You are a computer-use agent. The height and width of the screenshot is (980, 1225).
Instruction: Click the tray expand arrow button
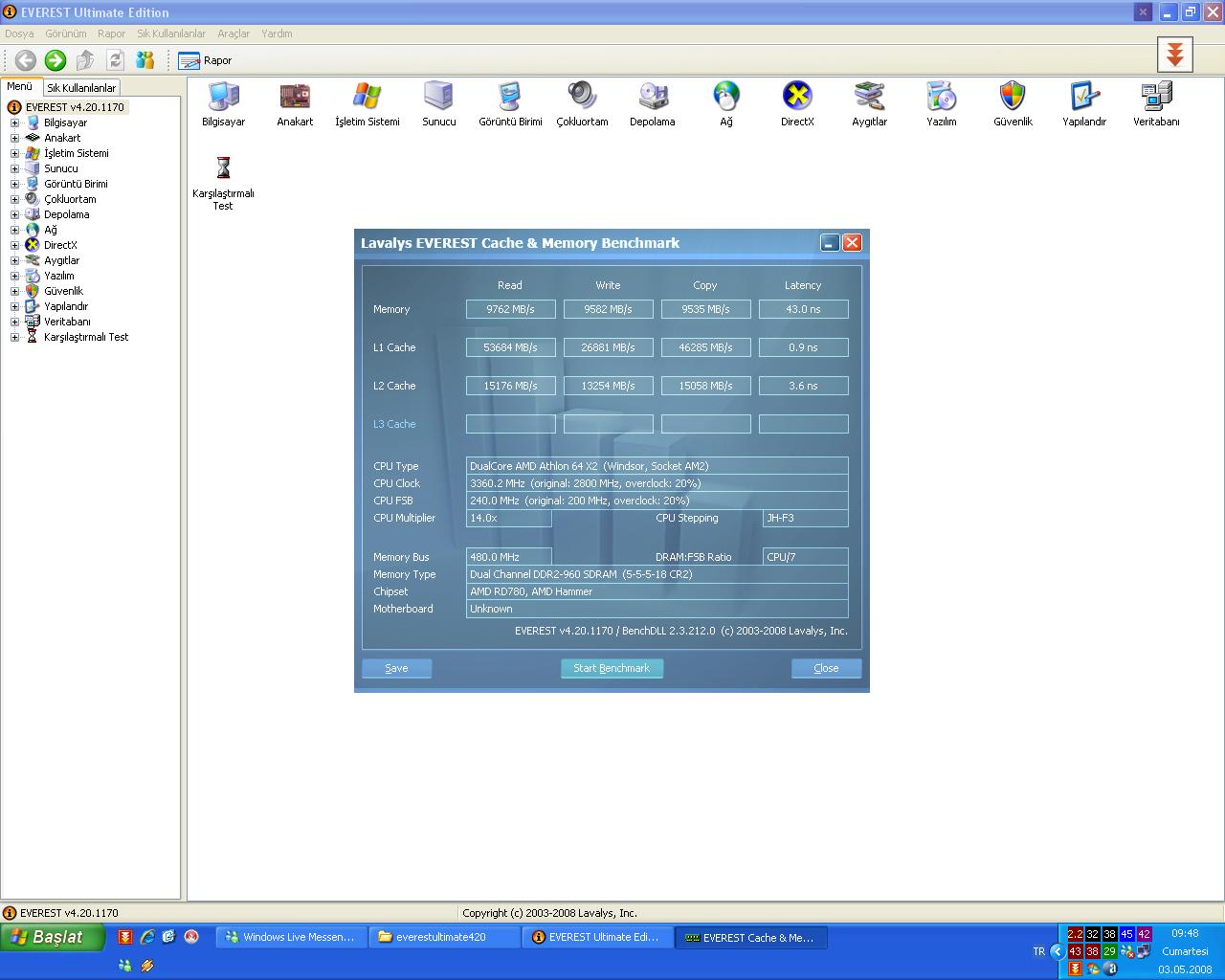(1058, 951)
